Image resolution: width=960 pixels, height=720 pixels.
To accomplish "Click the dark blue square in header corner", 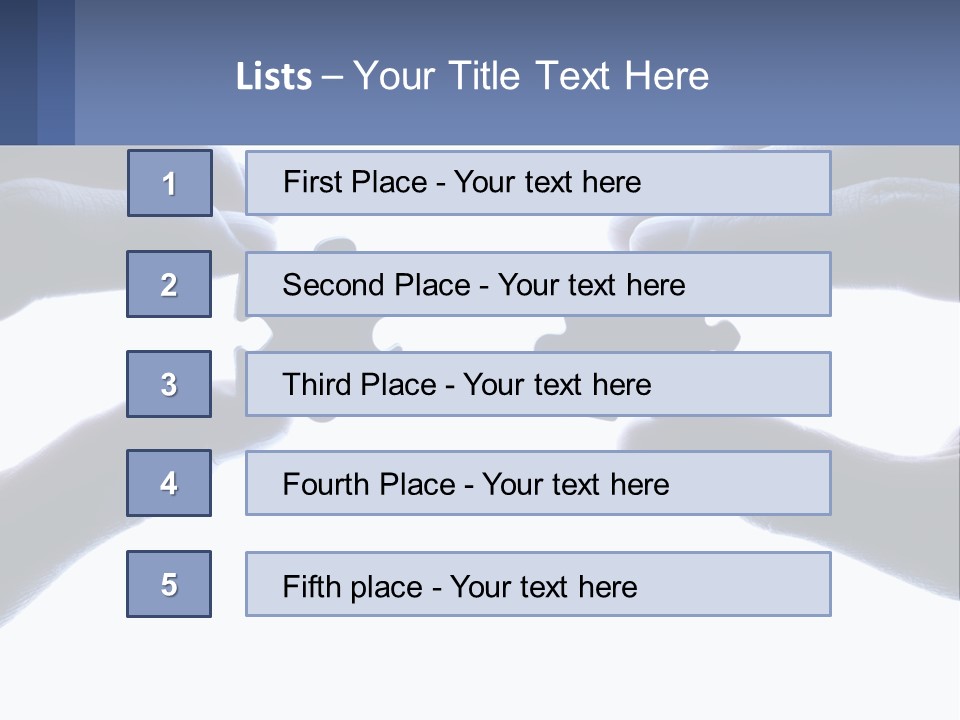I will (x=18, y=72).
